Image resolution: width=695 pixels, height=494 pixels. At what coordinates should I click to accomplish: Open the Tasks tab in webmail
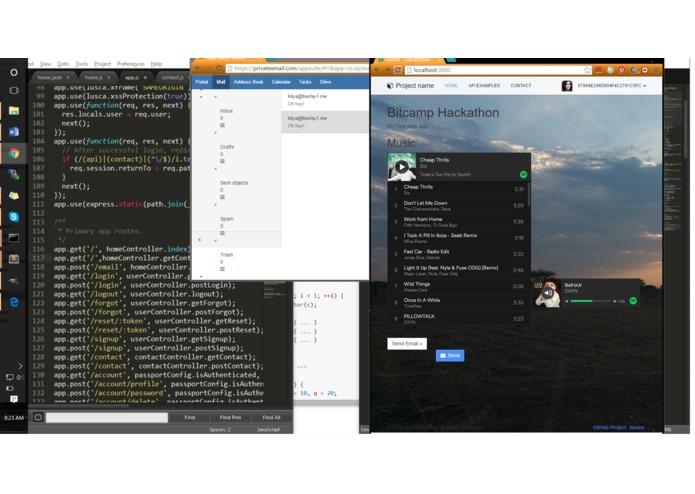[305, 82]
